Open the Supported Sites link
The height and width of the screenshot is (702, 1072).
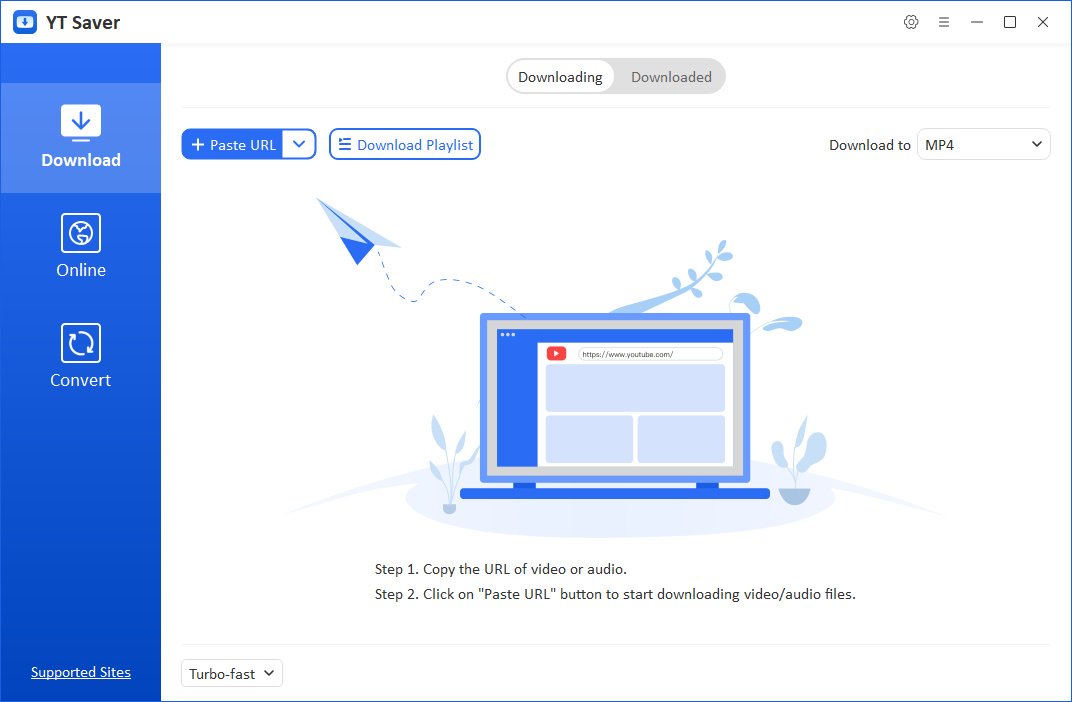[x=81, y=672]
